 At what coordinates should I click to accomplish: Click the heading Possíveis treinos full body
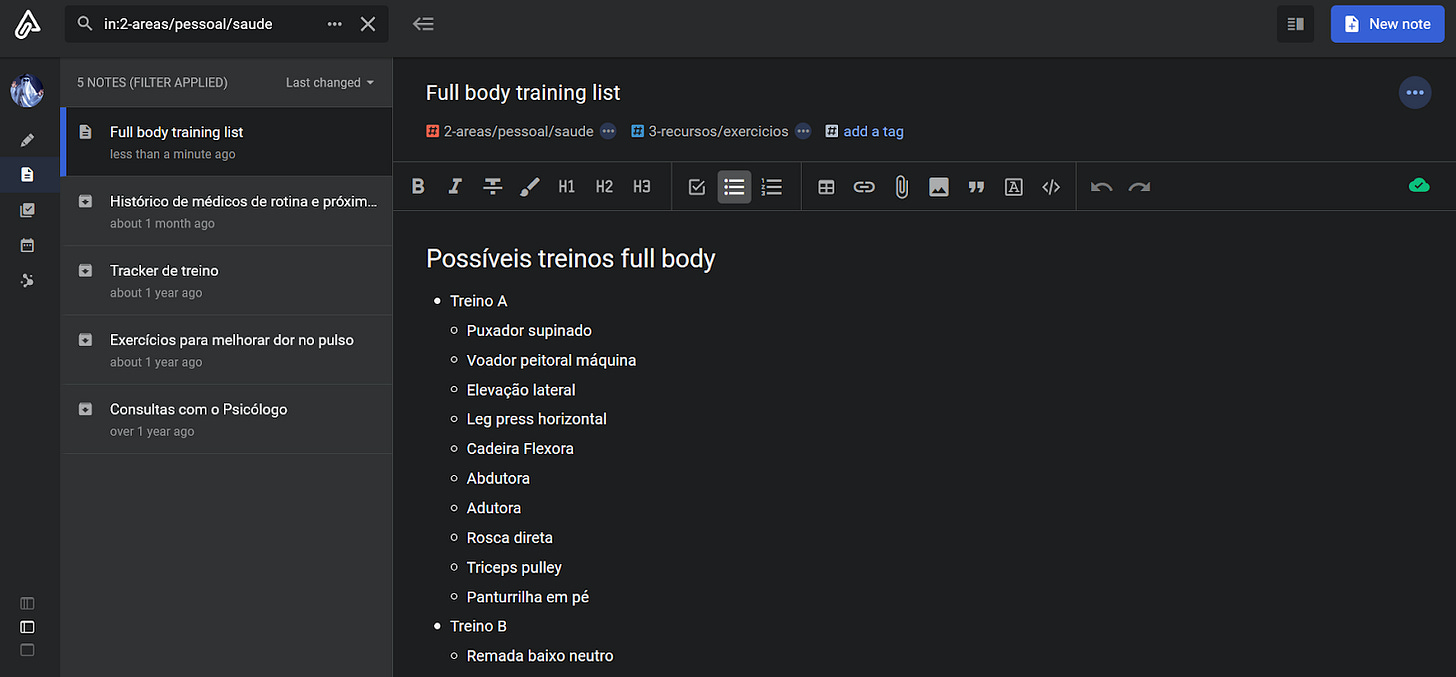pyautogui.click(x=571, y=259)
